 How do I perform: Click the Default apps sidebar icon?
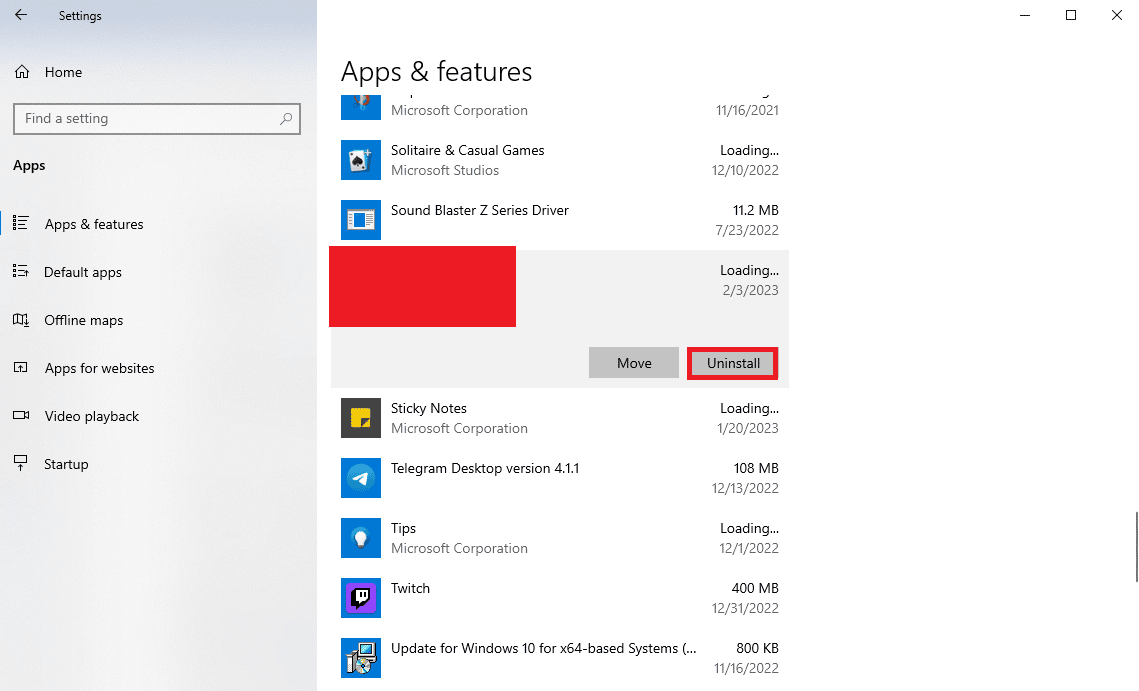pos(21,271)
